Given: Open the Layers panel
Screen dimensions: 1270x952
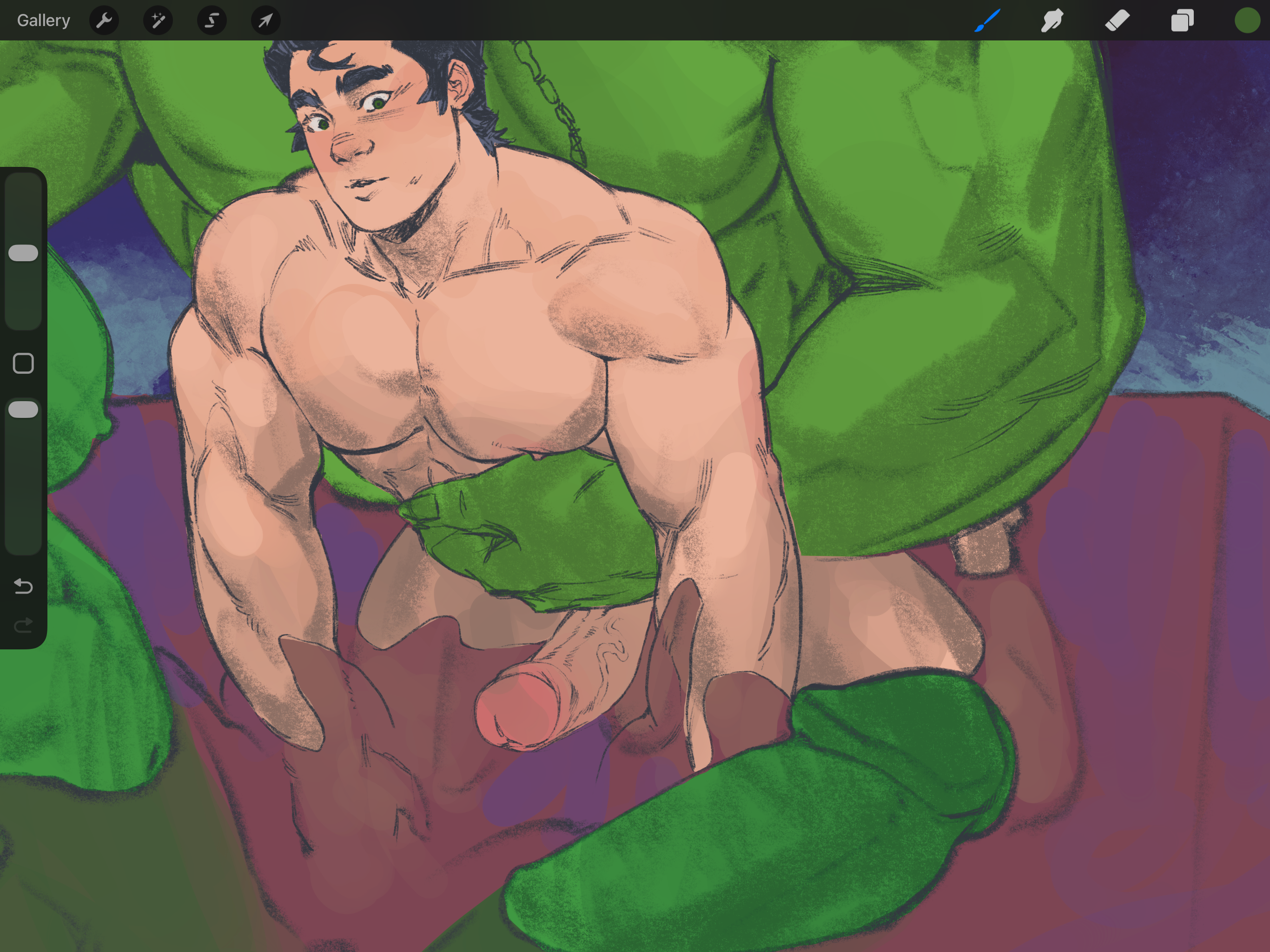Looking at the screenshot, I should coord(1182,20).
